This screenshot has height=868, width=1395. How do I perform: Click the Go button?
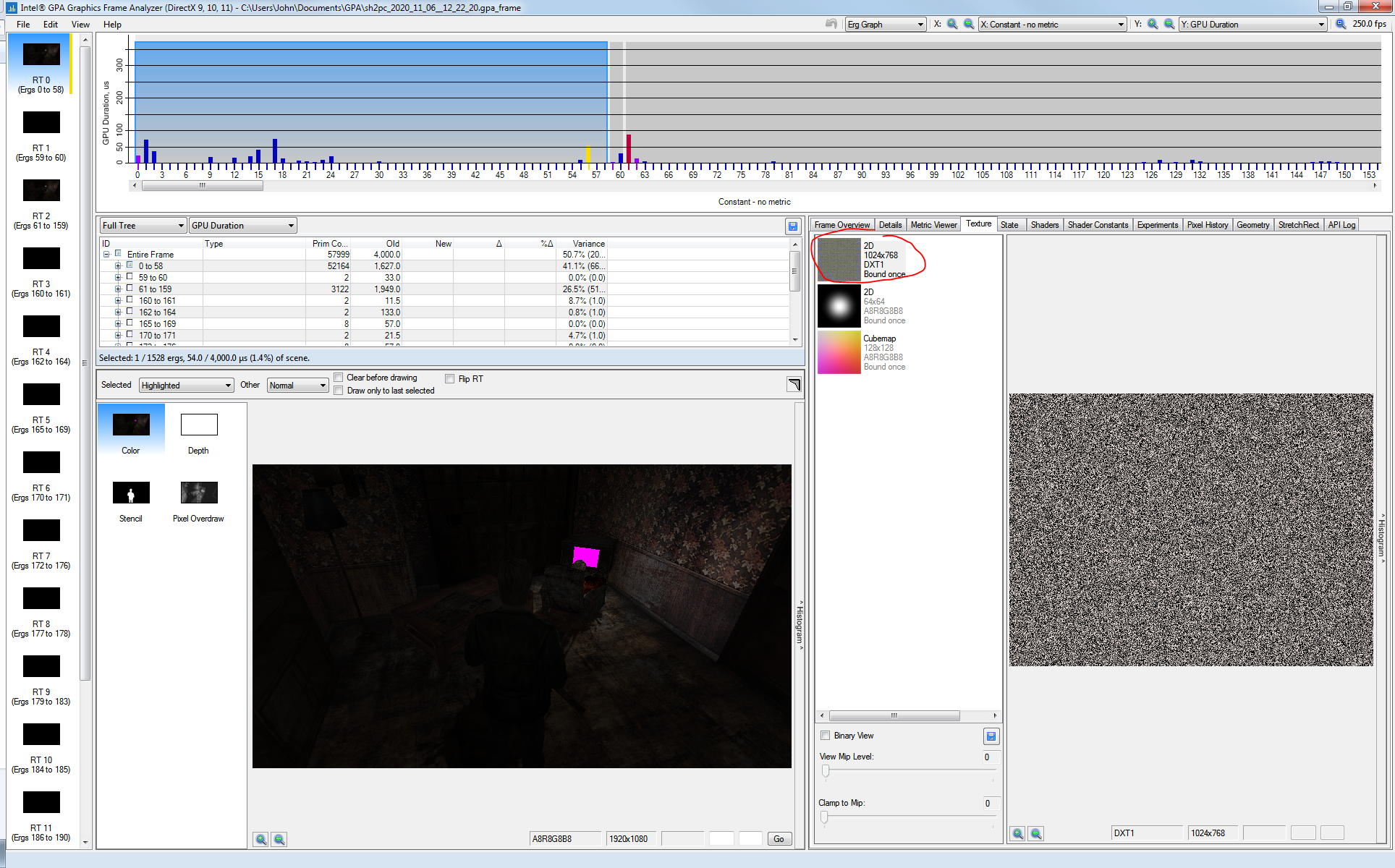[779, 839]
